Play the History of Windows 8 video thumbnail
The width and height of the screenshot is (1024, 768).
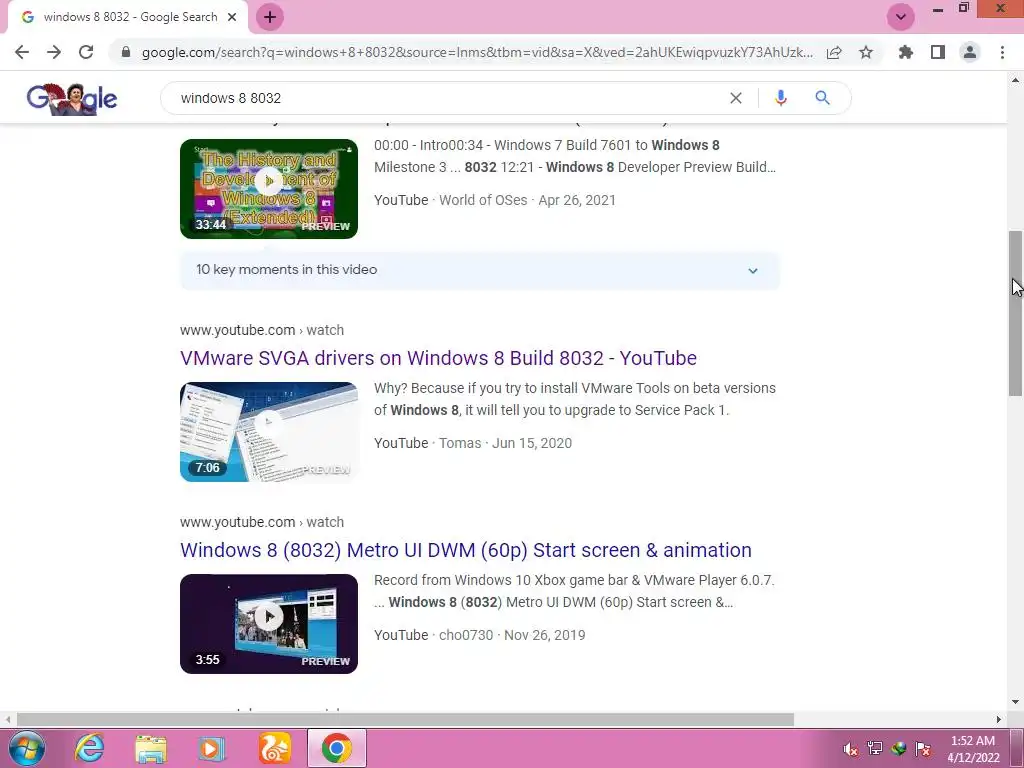point(269,189)
